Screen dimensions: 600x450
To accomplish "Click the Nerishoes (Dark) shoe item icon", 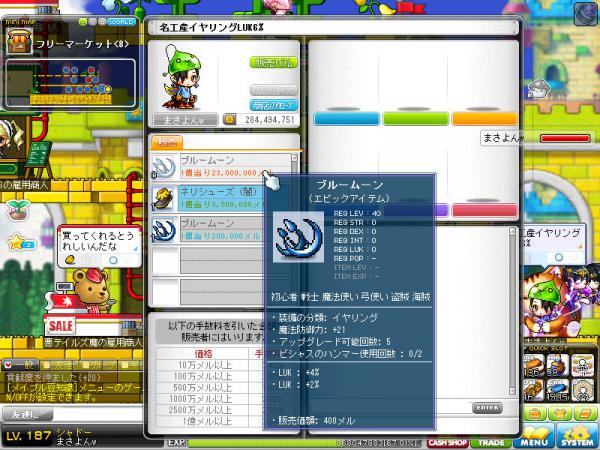I will coord(164,199).
